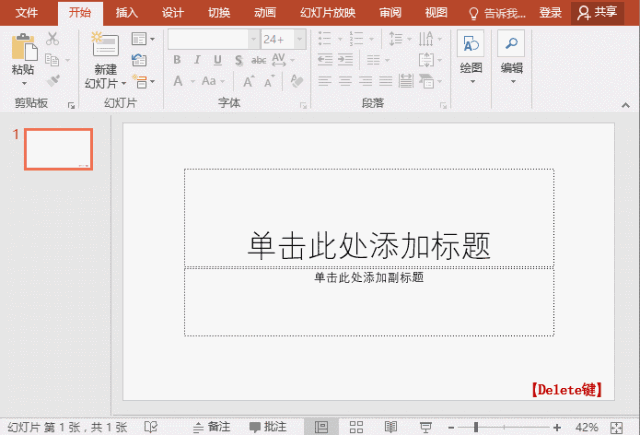Click the Share (共享) button
The width and height of the screenshot is (640, 435).
point(597,13)
